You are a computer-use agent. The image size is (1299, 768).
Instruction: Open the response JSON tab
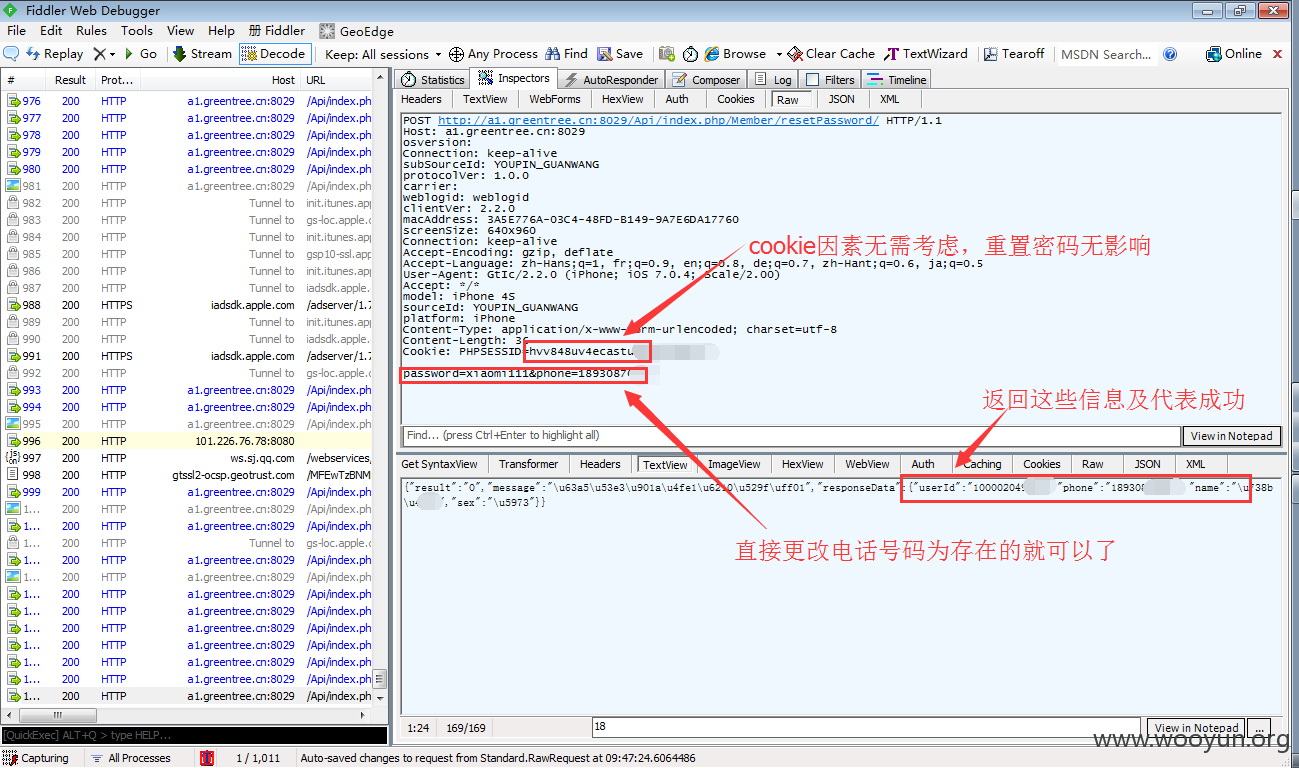point(1148,464)
